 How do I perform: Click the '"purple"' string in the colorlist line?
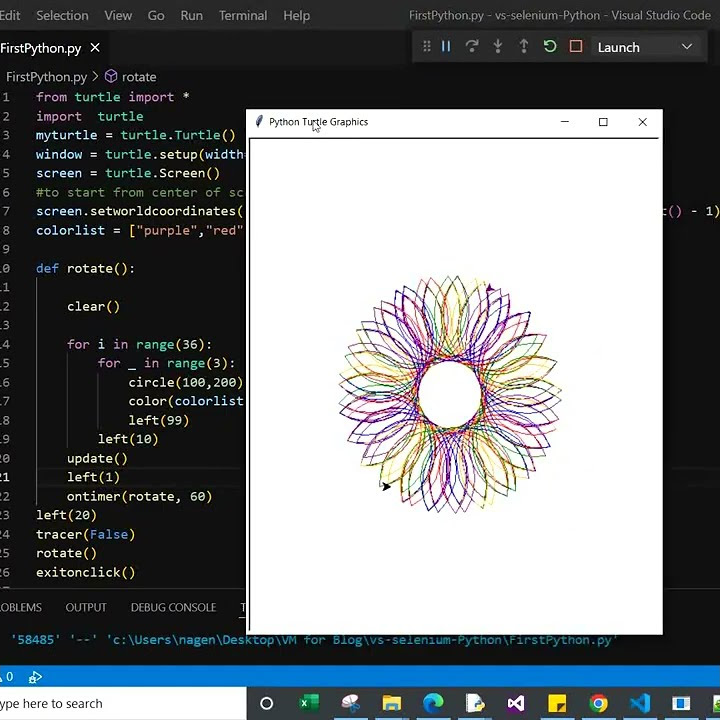tap(167, 230)
